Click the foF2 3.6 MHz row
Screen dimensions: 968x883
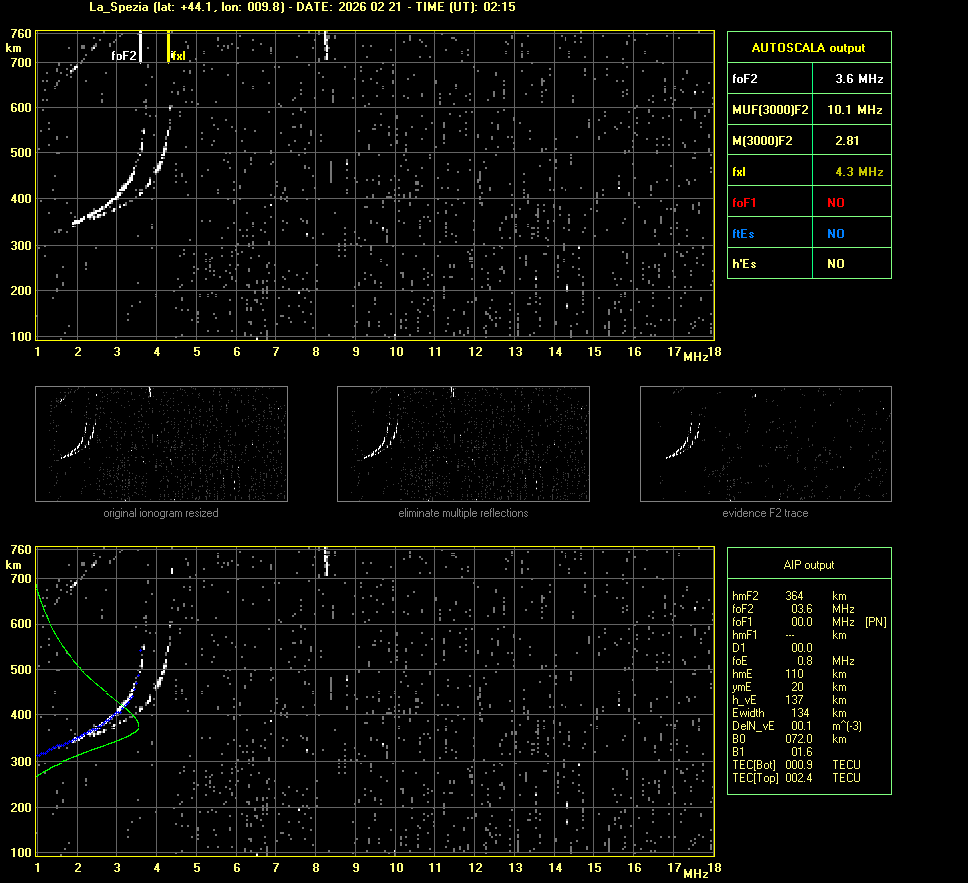808,78
